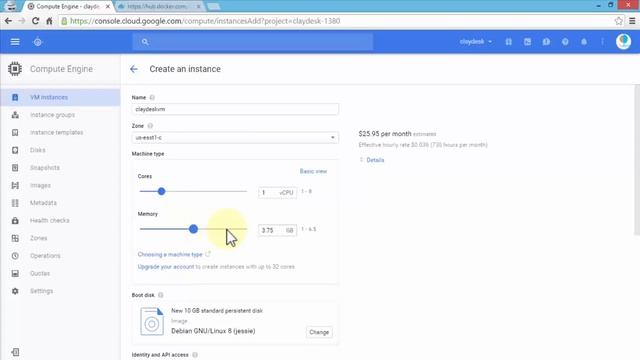Click the vCPU number input
Viewport: 640px width, 360px height.
point(278,192)
